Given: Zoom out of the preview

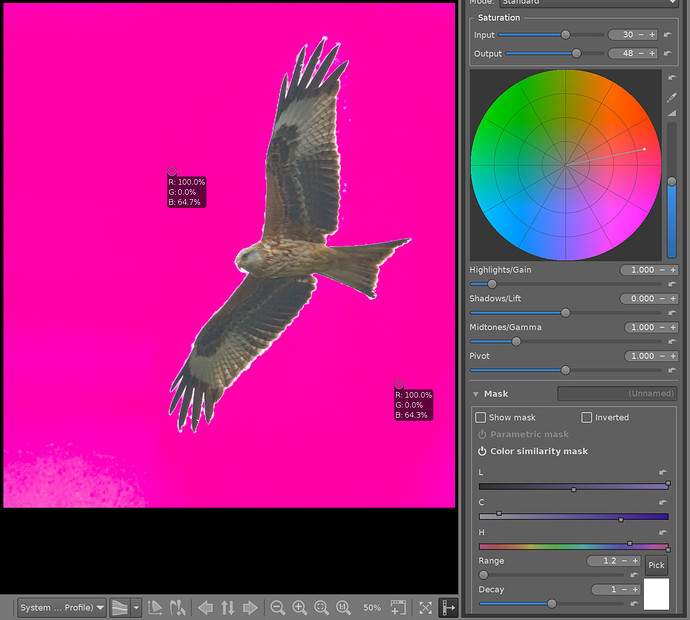Looking at the screenshot, I should coord(277,608).
